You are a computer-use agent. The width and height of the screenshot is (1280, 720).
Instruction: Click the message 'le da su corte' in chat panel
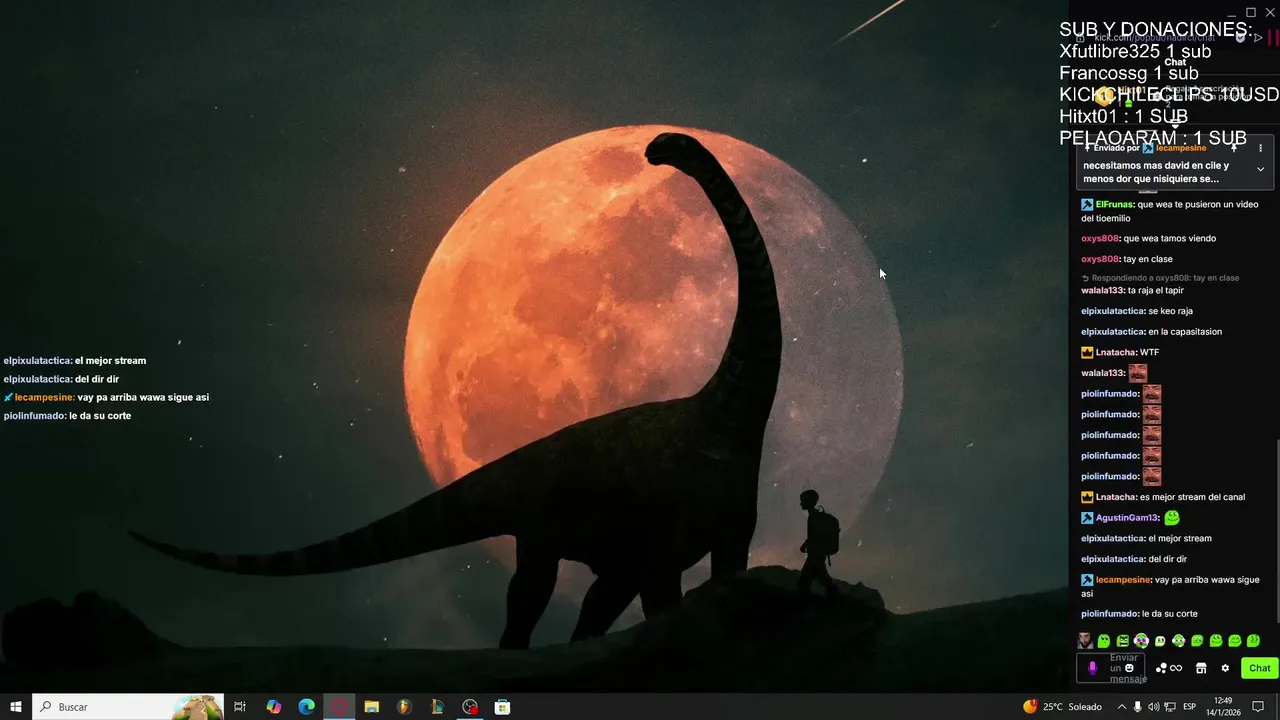(x=1169, y=614)
